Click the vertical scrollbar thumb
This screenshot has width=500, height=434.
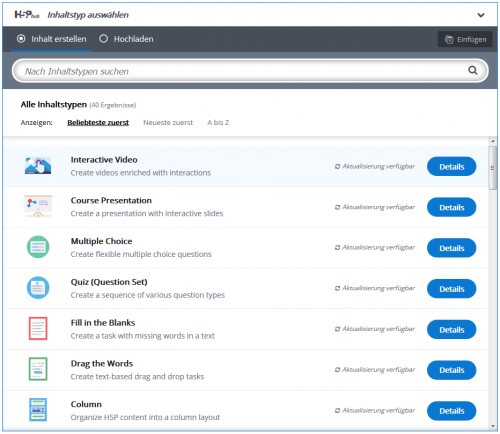493,168
